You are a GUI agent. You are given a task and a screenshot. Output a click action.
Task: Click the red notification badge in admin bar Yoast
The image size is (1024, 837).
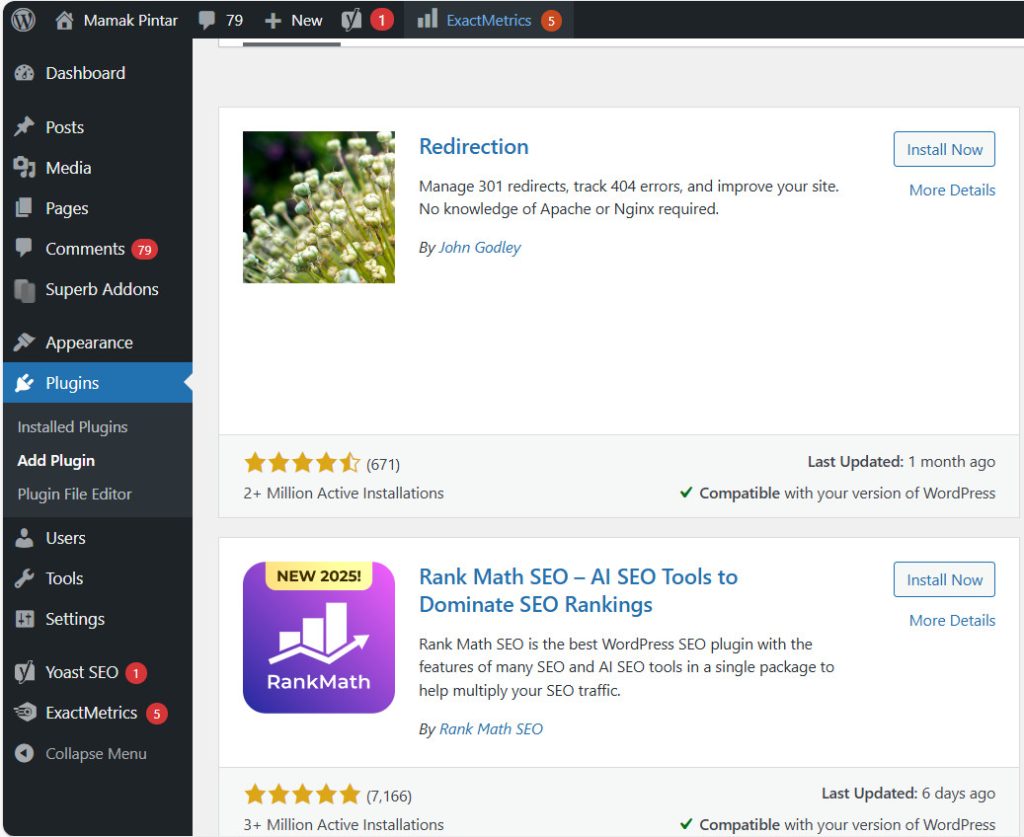point(382,20)
